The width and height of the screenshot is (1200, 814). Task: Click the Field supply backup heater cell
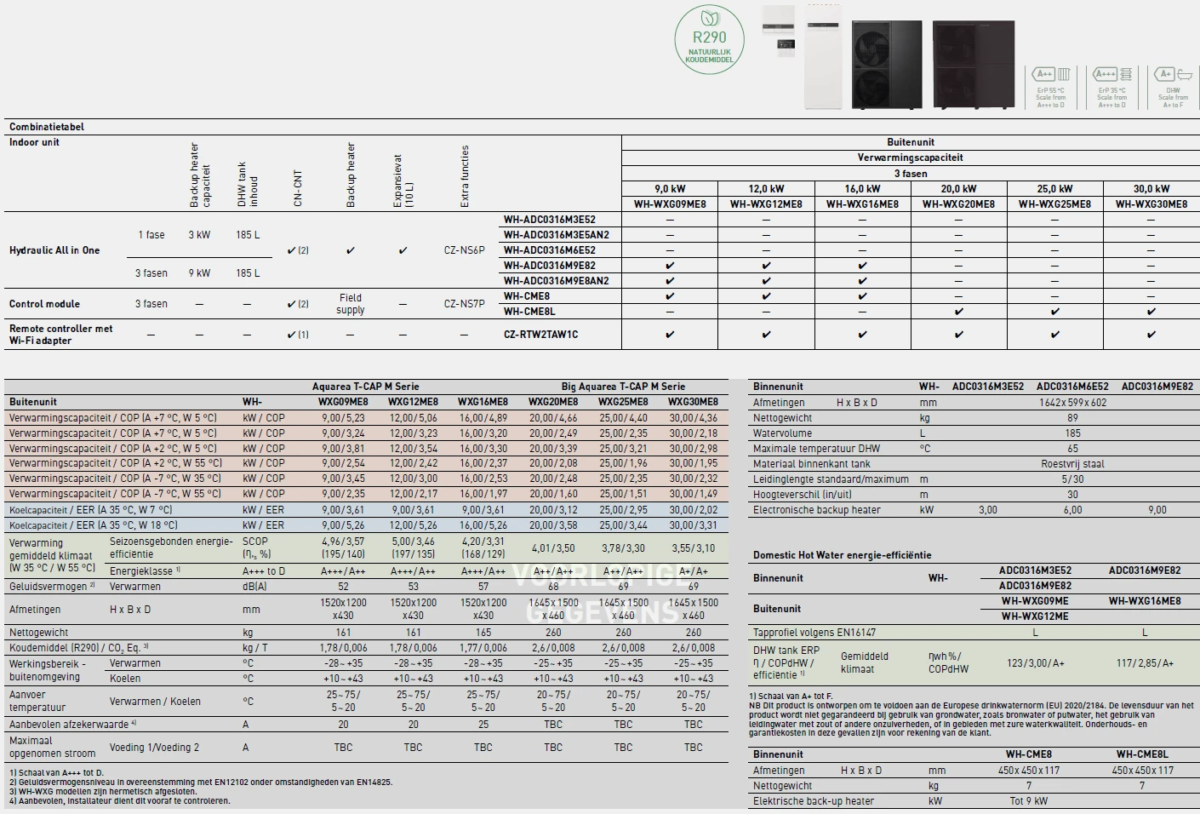point(351,303)
